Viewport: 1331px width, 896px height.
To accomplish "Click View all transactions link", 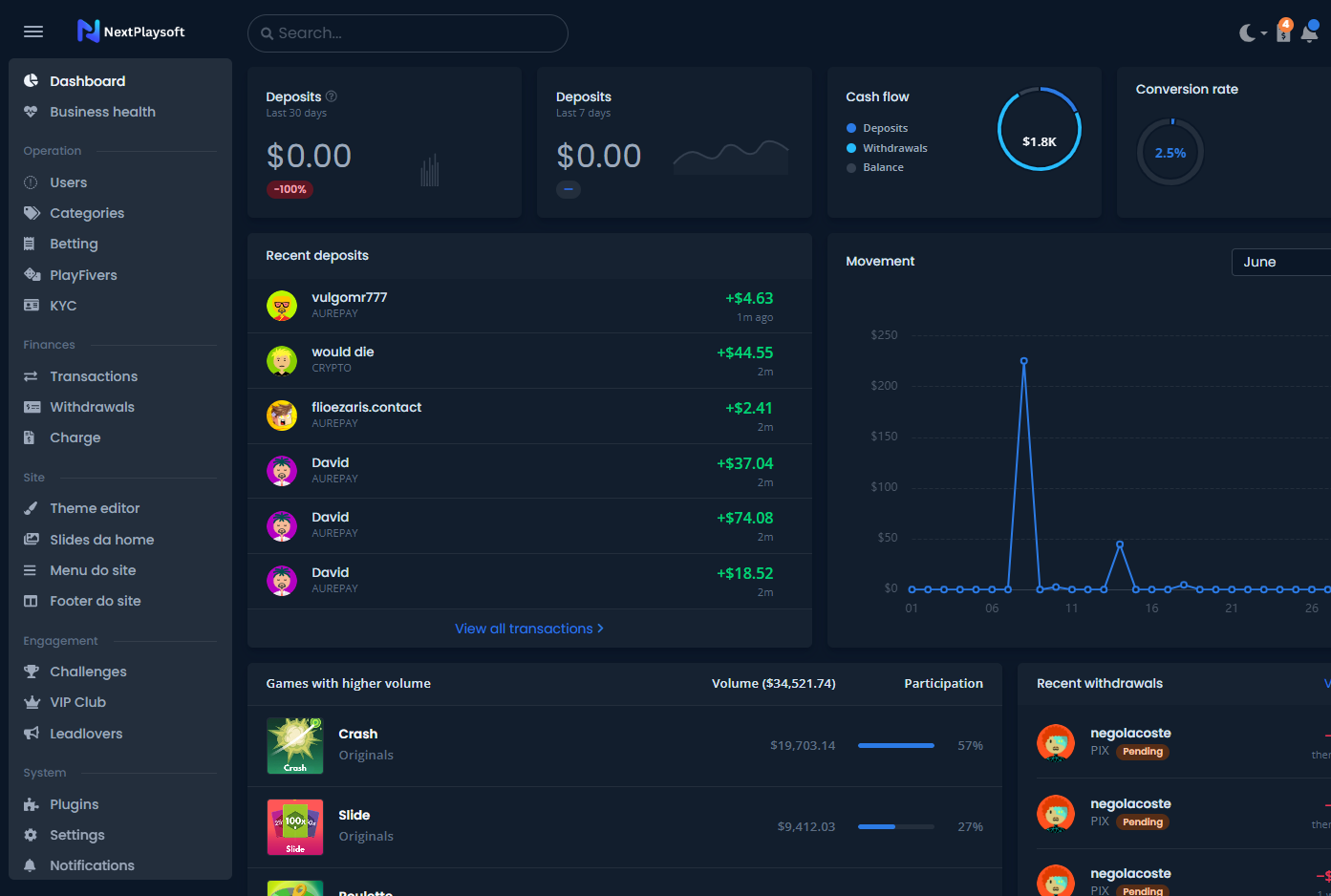I will coord(529,629).
